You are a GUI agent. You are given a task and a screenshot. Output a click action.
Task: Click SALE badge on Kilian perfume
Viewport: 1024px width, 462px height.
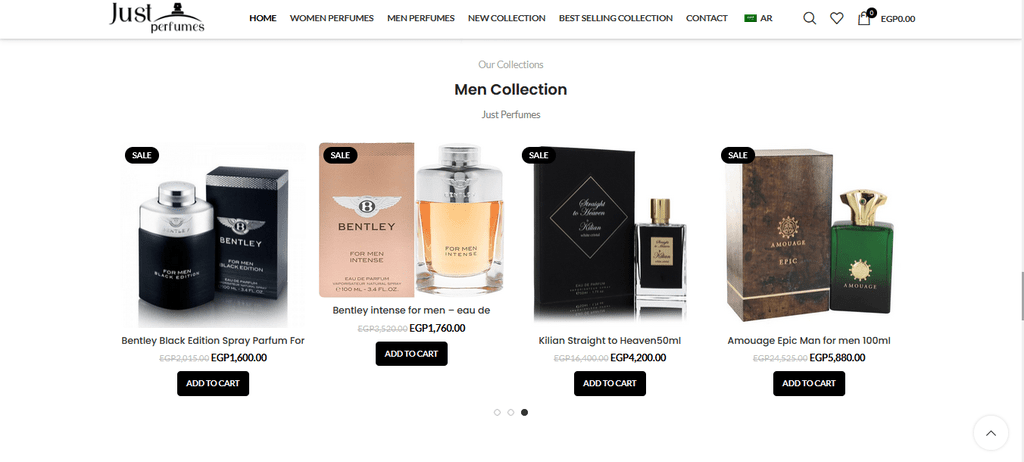pyautogui.click(x=538, y=155)
